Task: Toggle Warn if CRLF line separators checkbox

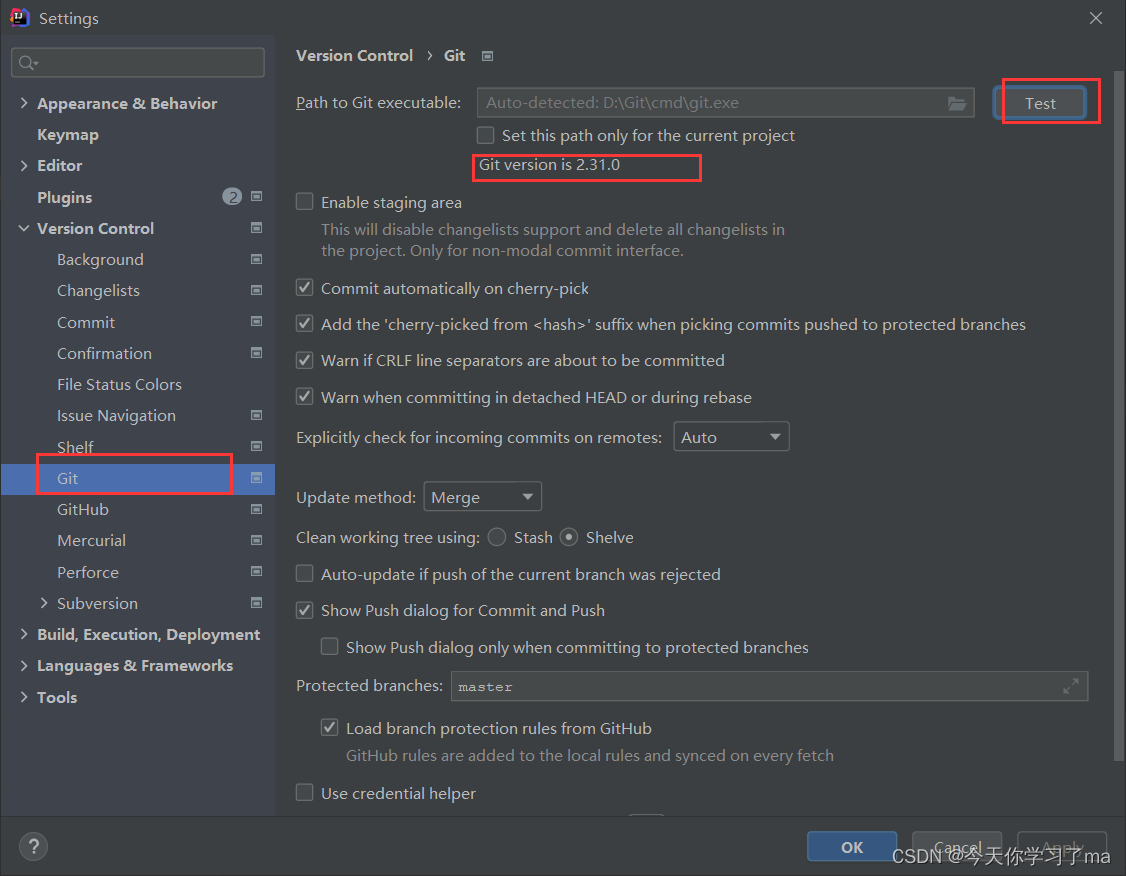Action: pos(304,360)
